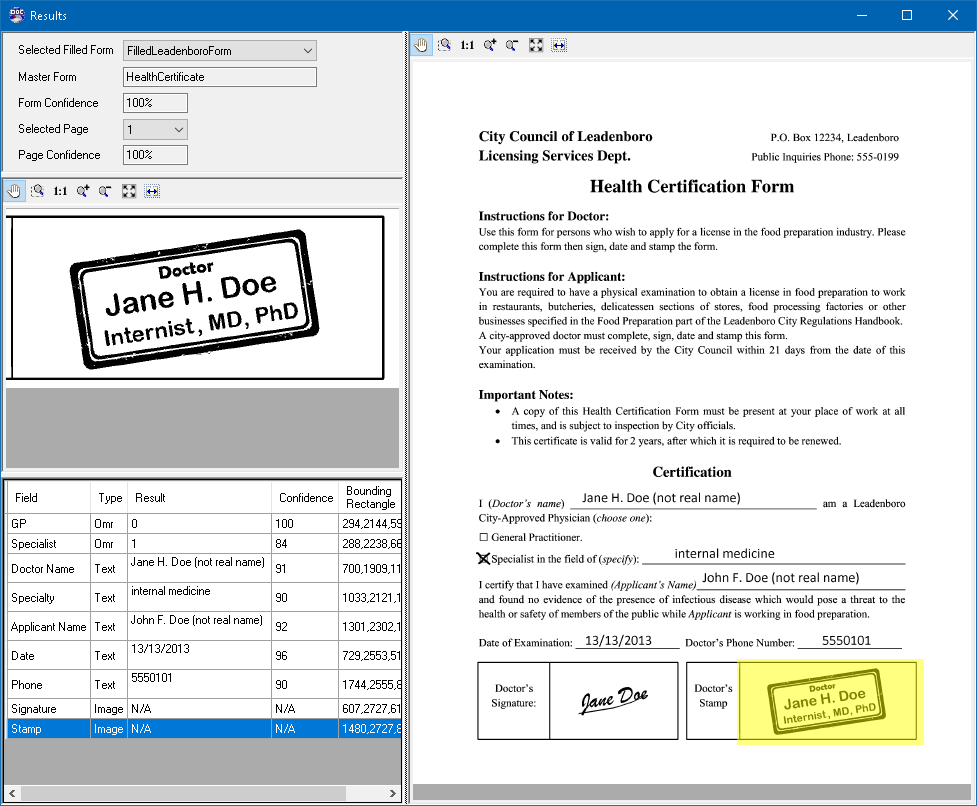Click the Bounding Rectangle column header
This screenshot has width=977, height=806.
click(x=370, y=498)
